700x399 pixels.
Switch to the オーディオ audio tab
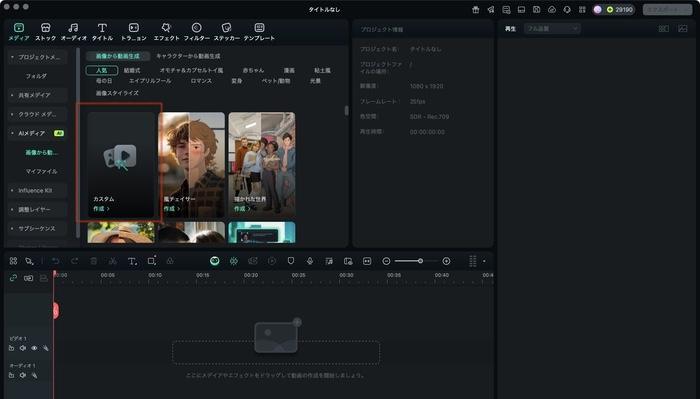click(74, 32)
